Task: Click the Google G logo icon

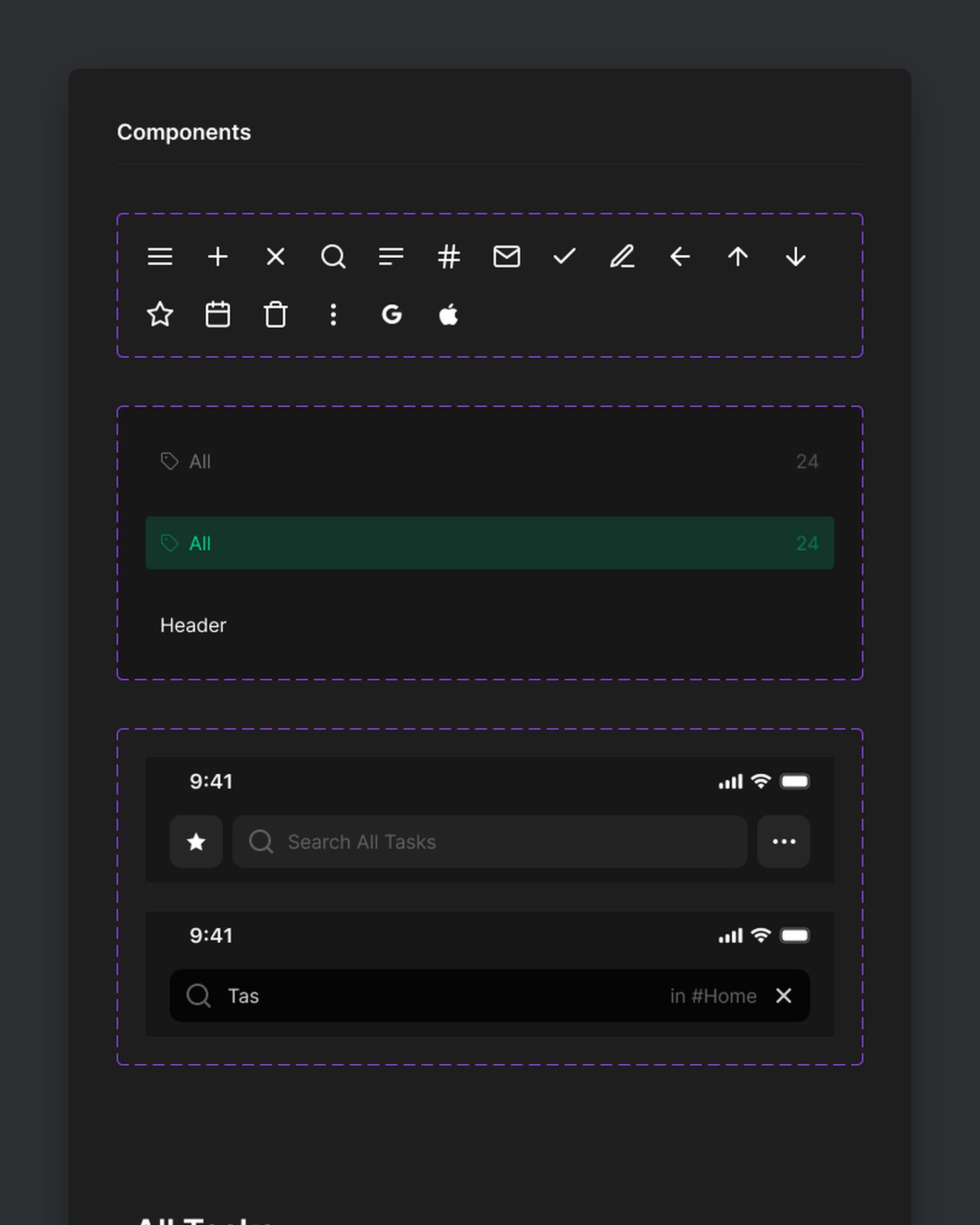Action: click(391, 314)
